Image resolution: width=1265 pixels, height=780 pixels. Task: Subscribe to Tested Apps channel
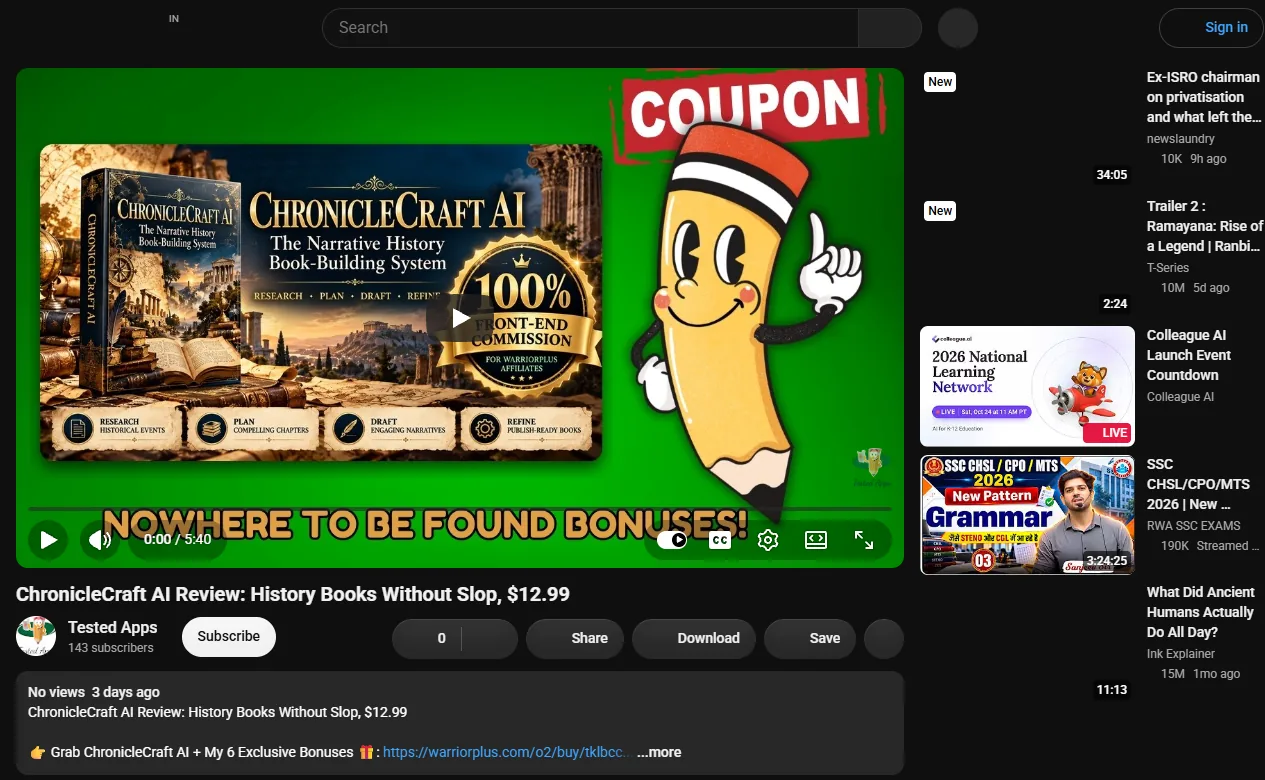(229, 637)
